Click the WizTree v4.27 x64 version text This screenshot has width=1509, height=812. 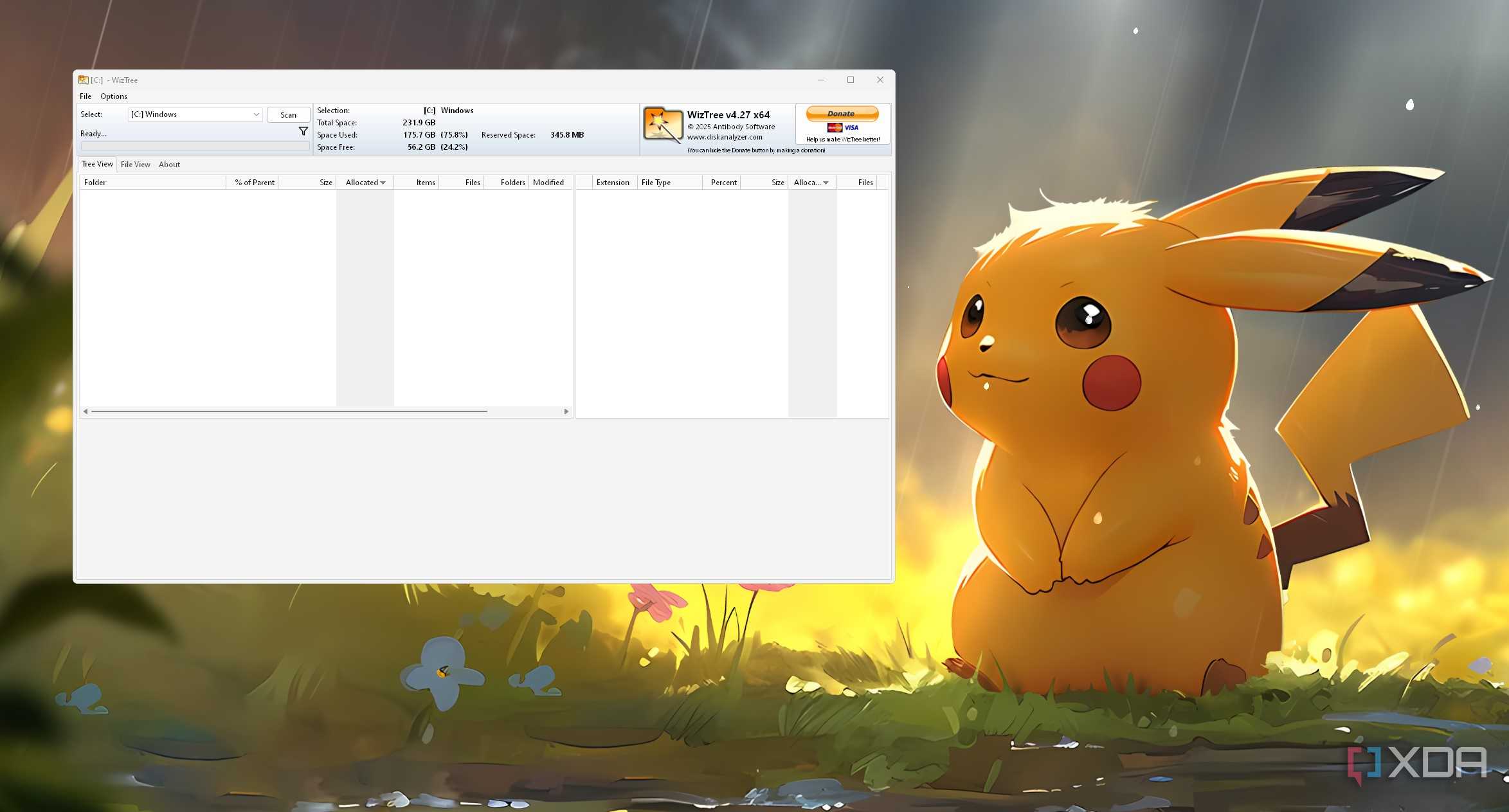point(728,114)
